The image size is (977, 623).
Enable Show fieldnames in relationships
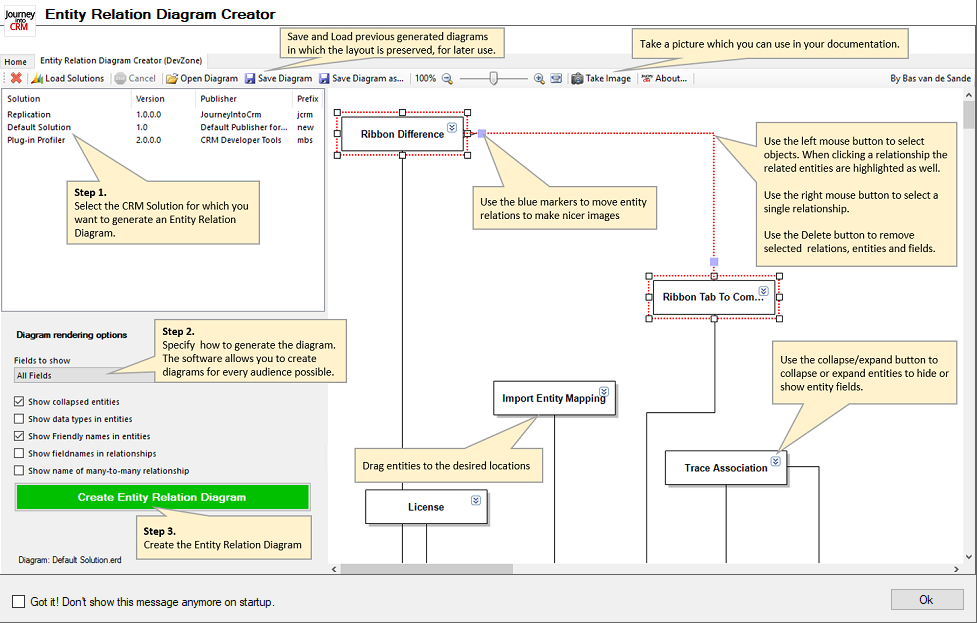point(19,454)
